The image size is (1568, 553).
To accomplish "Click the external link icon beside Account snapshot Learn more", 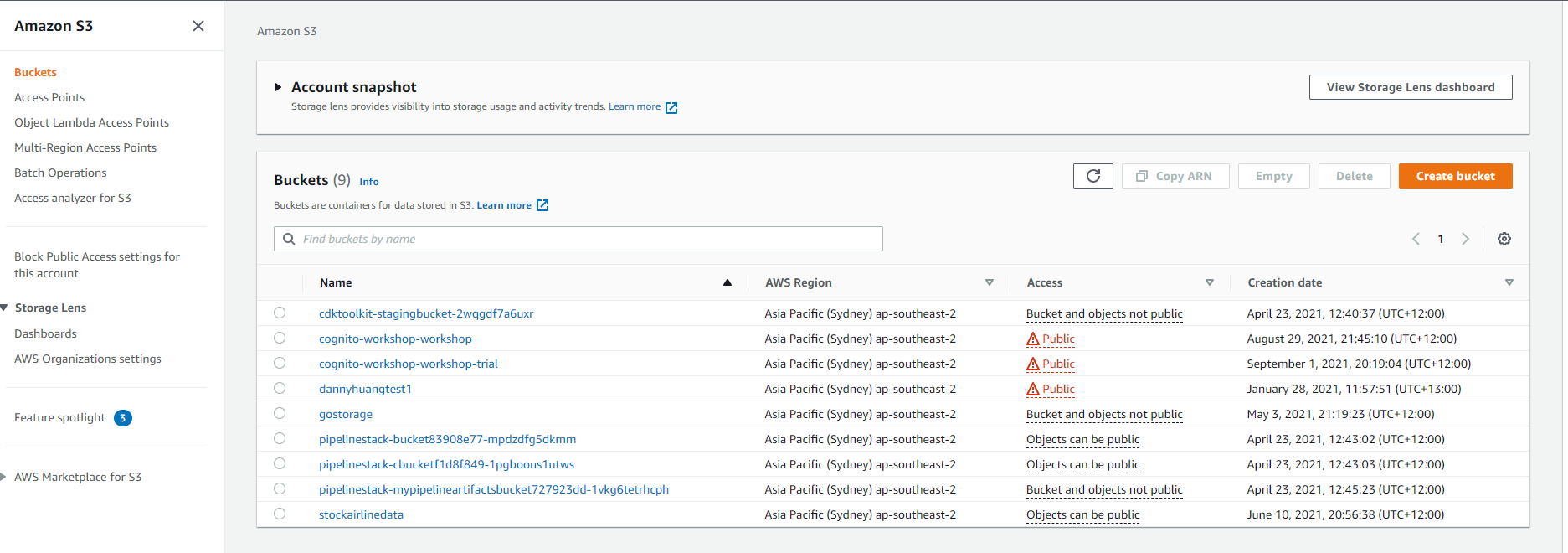I will click(671, 107).
